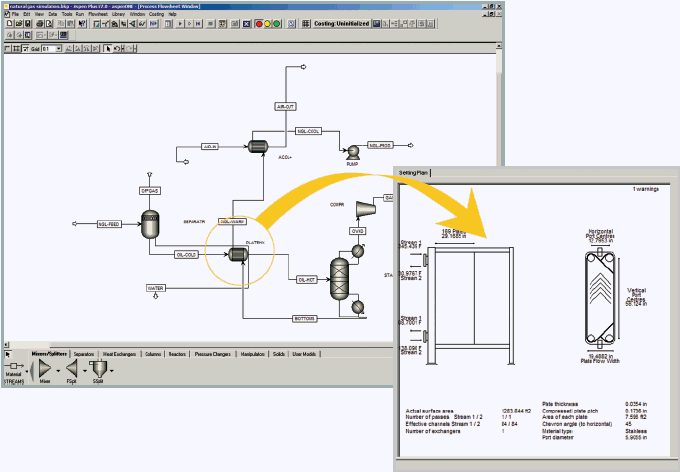
Task: Expand the Mixer model dropdown arrow
Action: coord(57,372)
